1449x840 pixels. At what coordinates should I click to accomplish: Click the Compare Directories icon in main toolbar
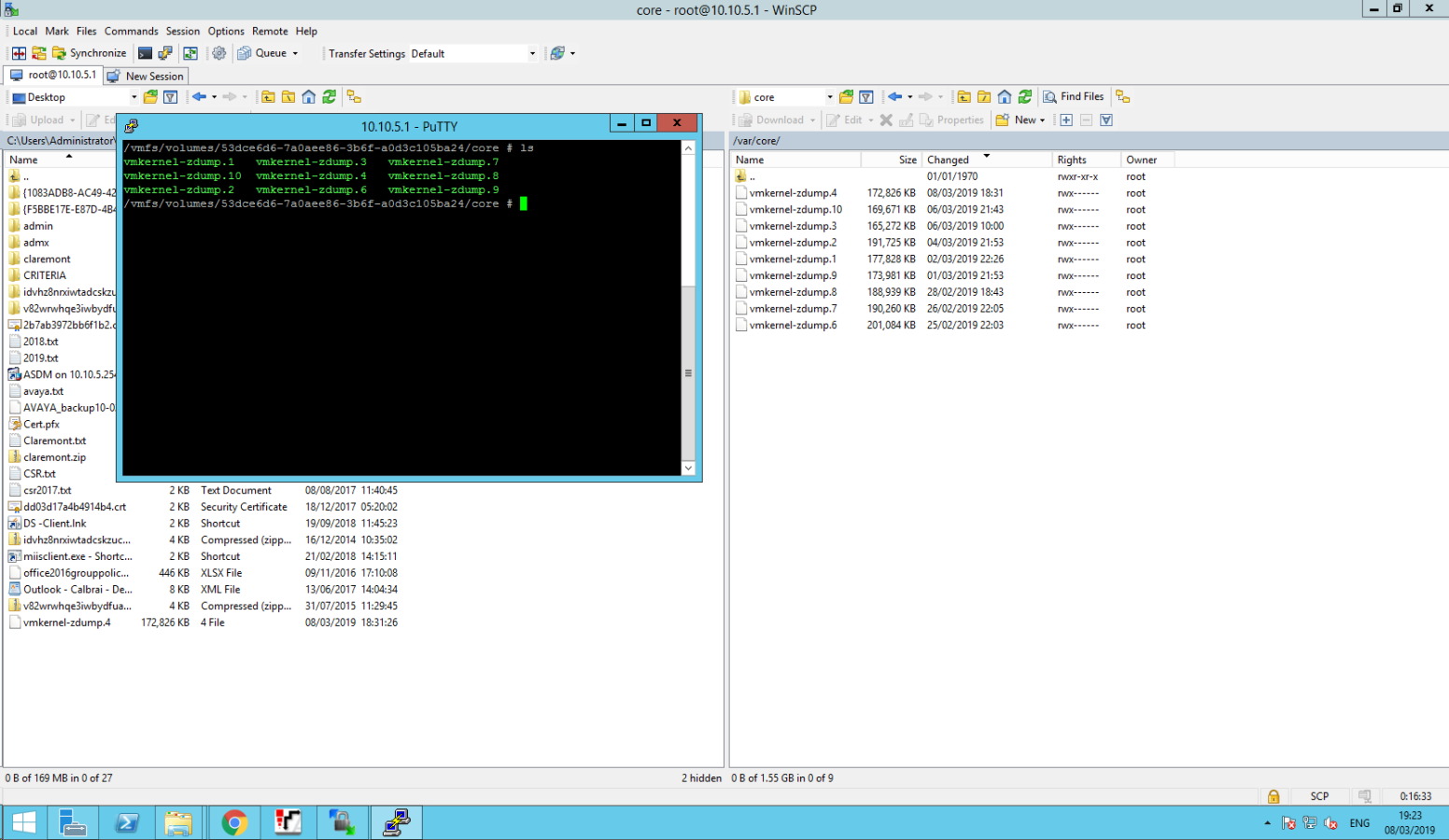point(19,53)
